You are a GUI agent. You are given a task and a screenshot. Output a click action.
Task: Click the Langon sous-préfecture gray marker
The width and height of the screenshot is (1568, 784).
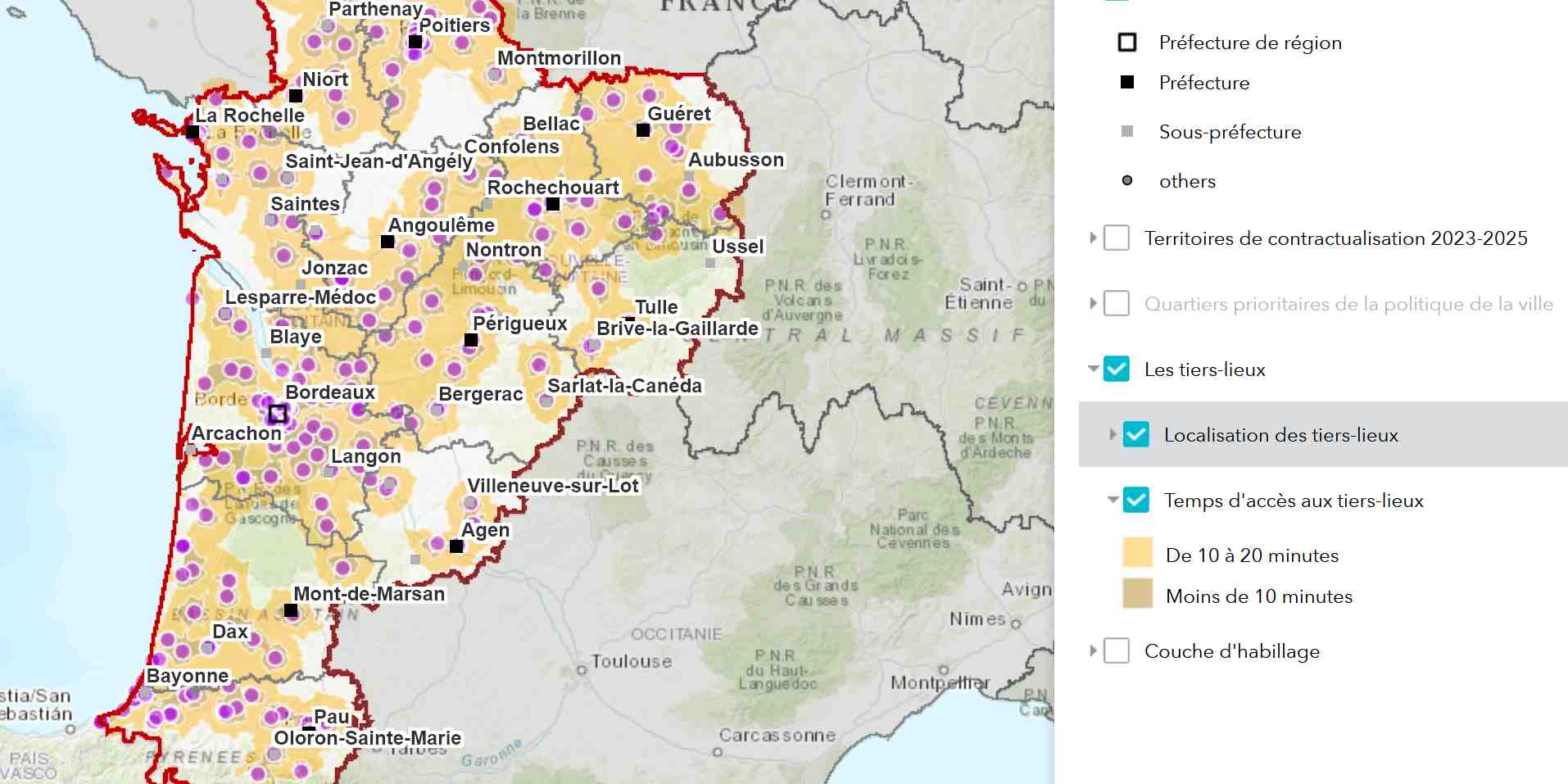point(329,473)
